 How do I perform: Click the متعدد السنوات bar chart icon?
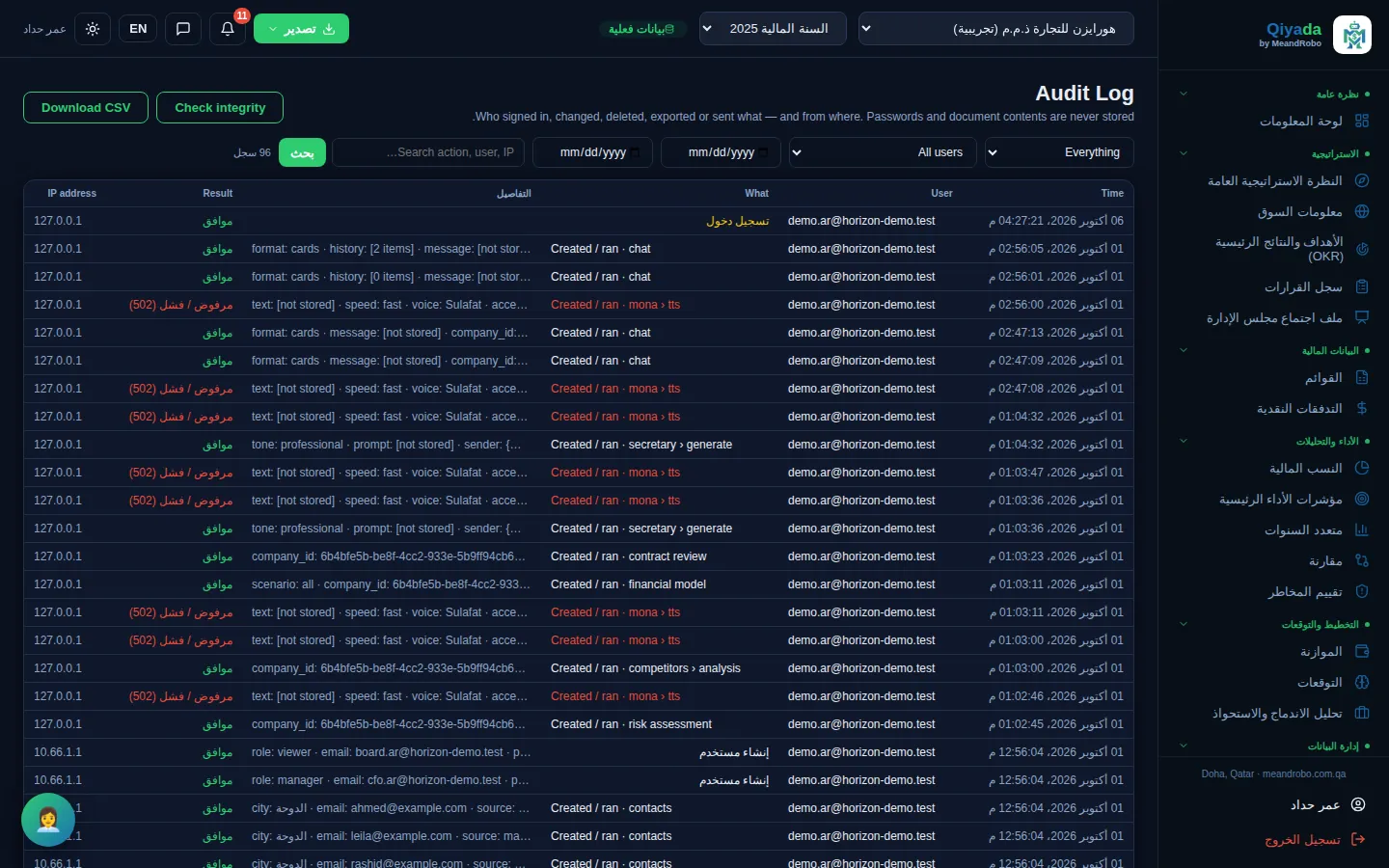1362,529
